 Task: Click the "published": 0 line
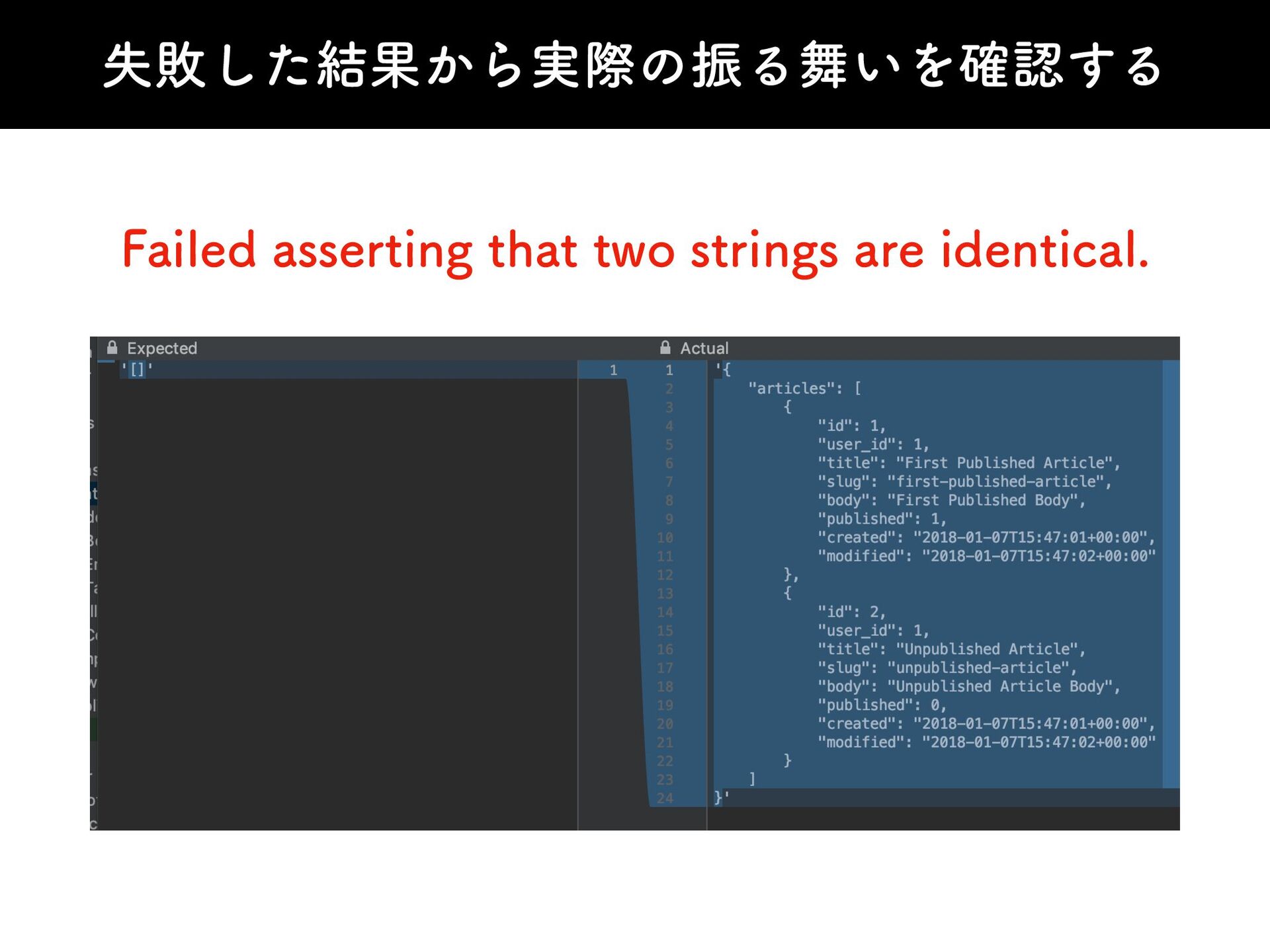point(882,705)
